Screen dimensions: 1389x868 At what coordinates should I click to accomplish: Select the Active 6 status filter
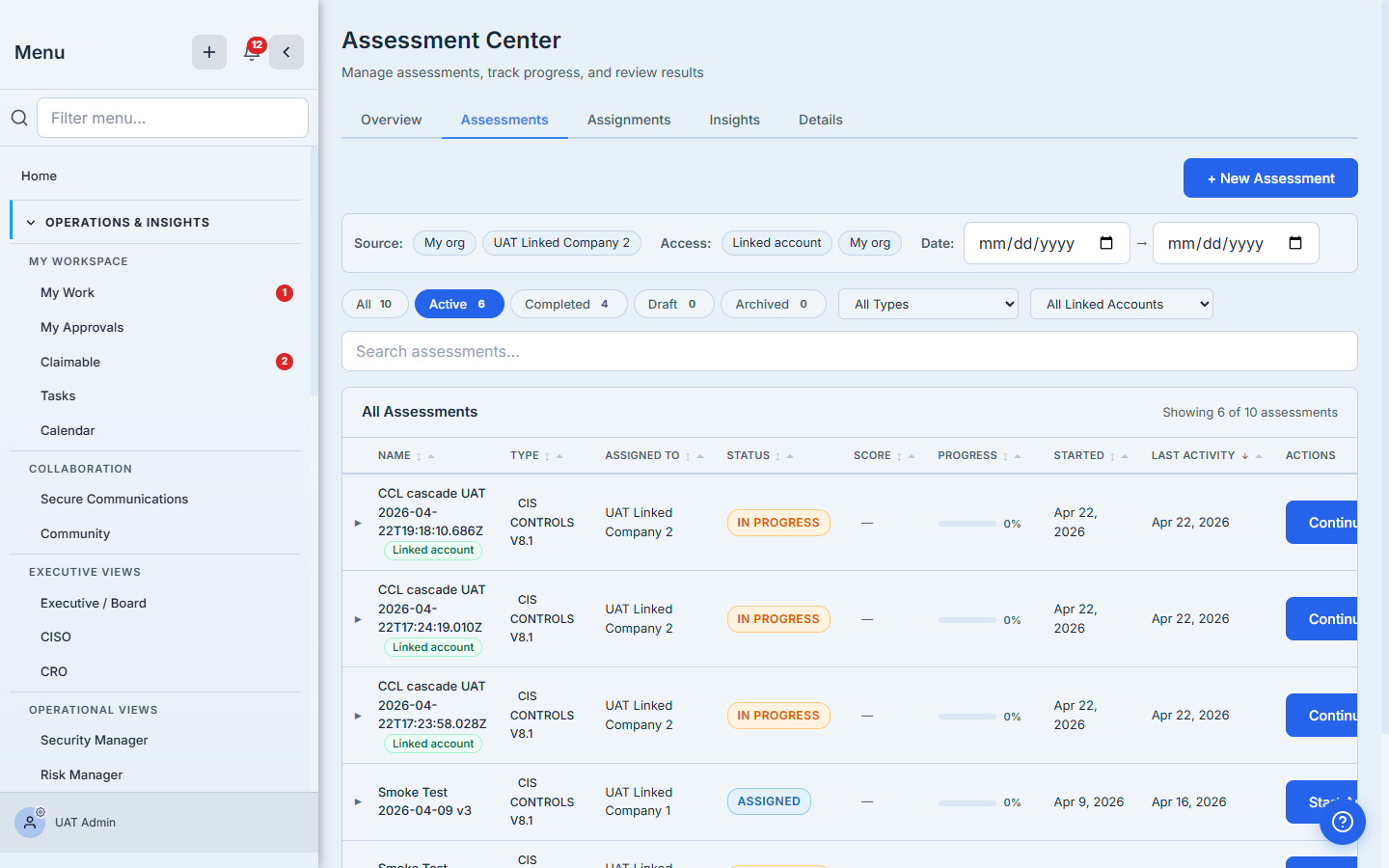(x=459, y=304)
